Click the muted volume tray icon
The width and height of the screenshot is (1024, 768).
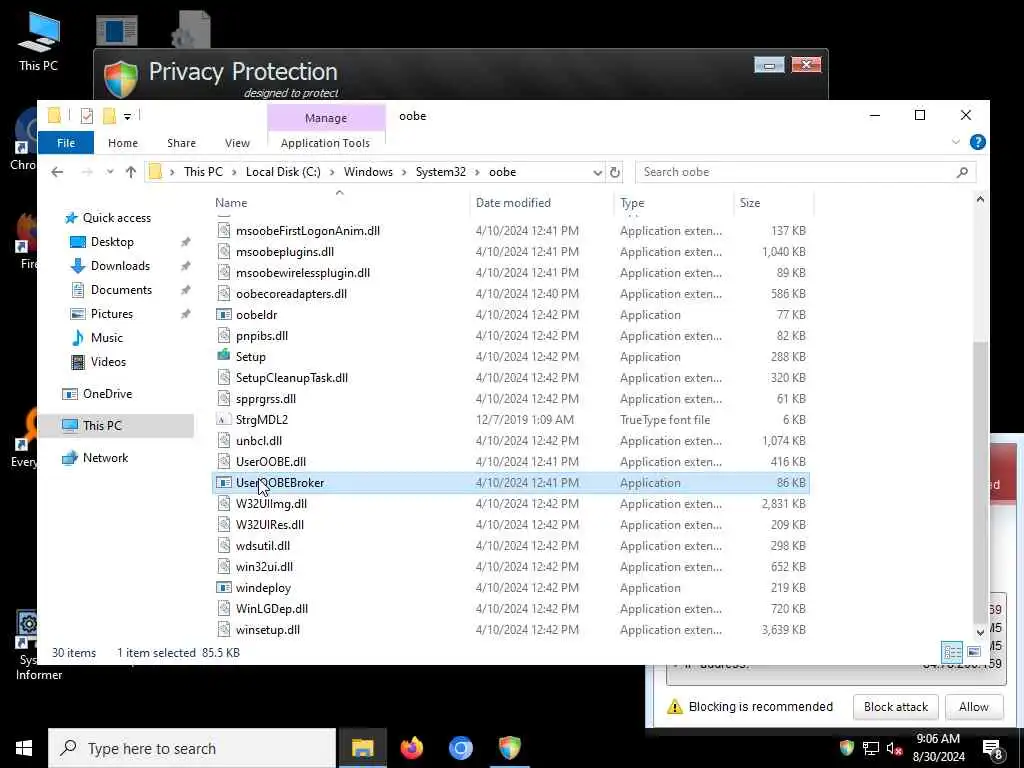[x=894, y=748]
